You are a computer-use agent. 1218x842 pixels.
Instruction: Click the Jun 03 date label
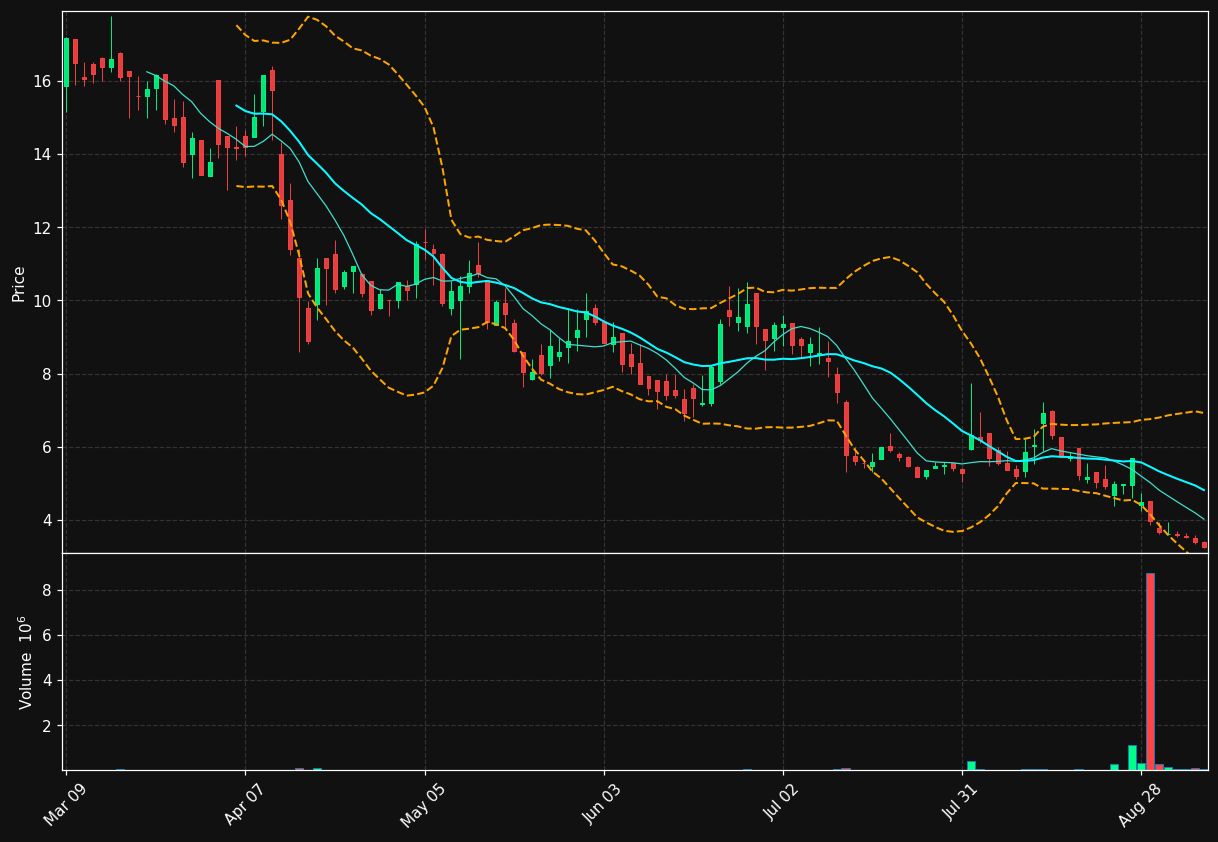603,806
